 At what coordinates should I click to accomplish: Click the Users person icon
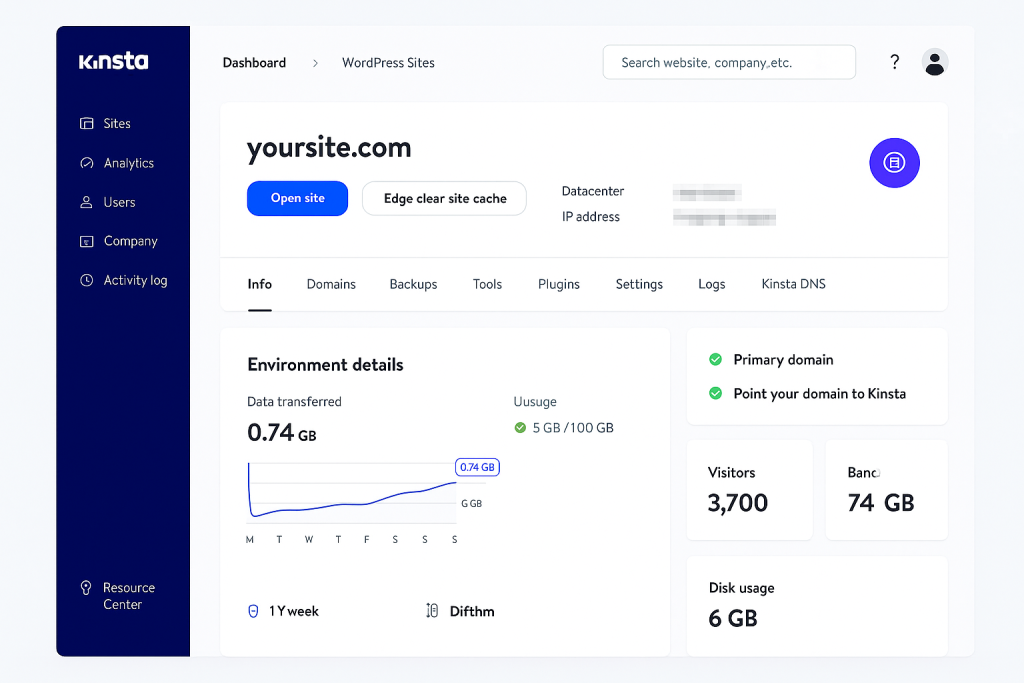pyautogui.click(x=86, y=202)
